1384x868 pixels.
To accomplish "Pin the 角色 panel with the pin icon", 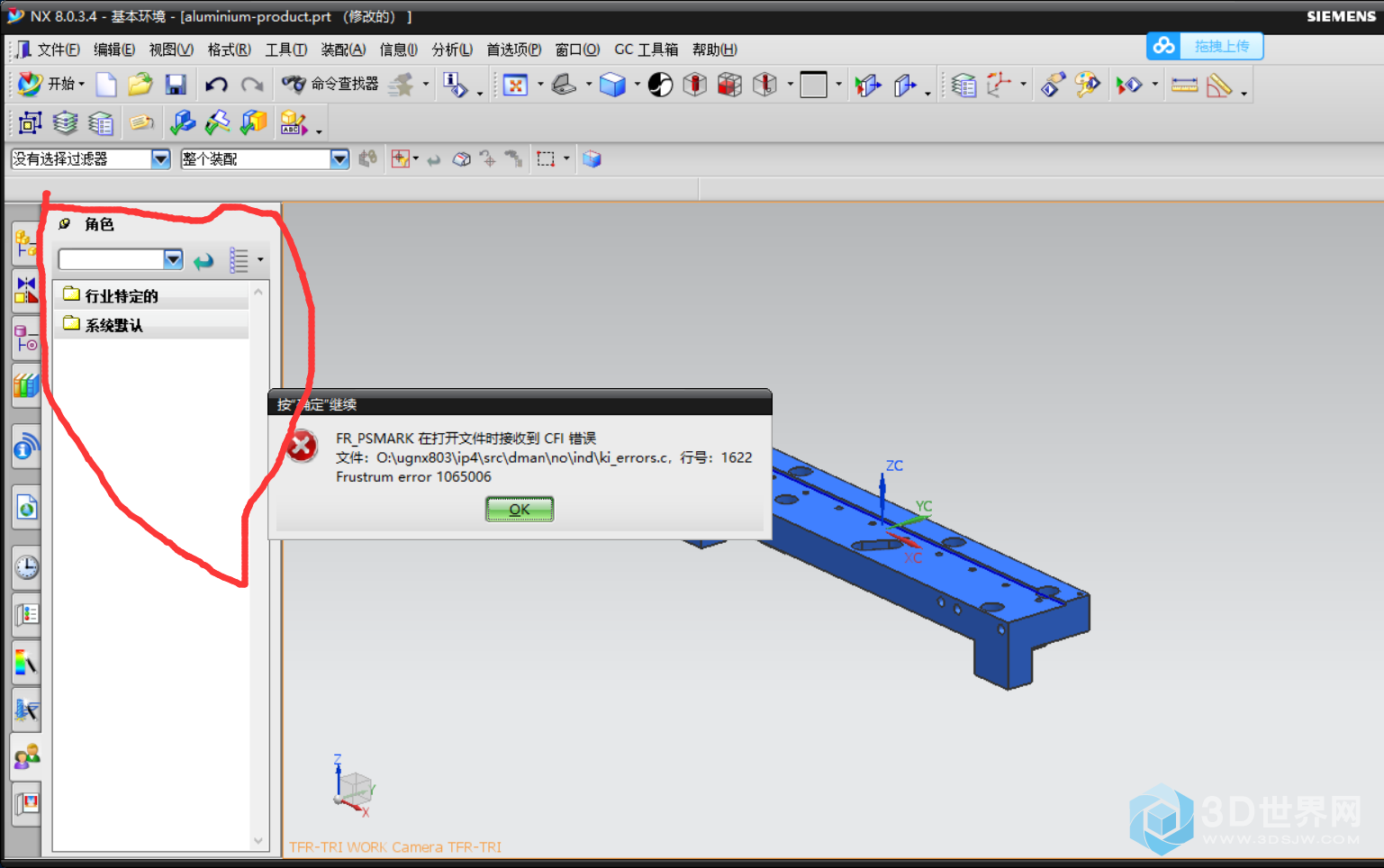I will pyautogui.click(x=64, y=224).
